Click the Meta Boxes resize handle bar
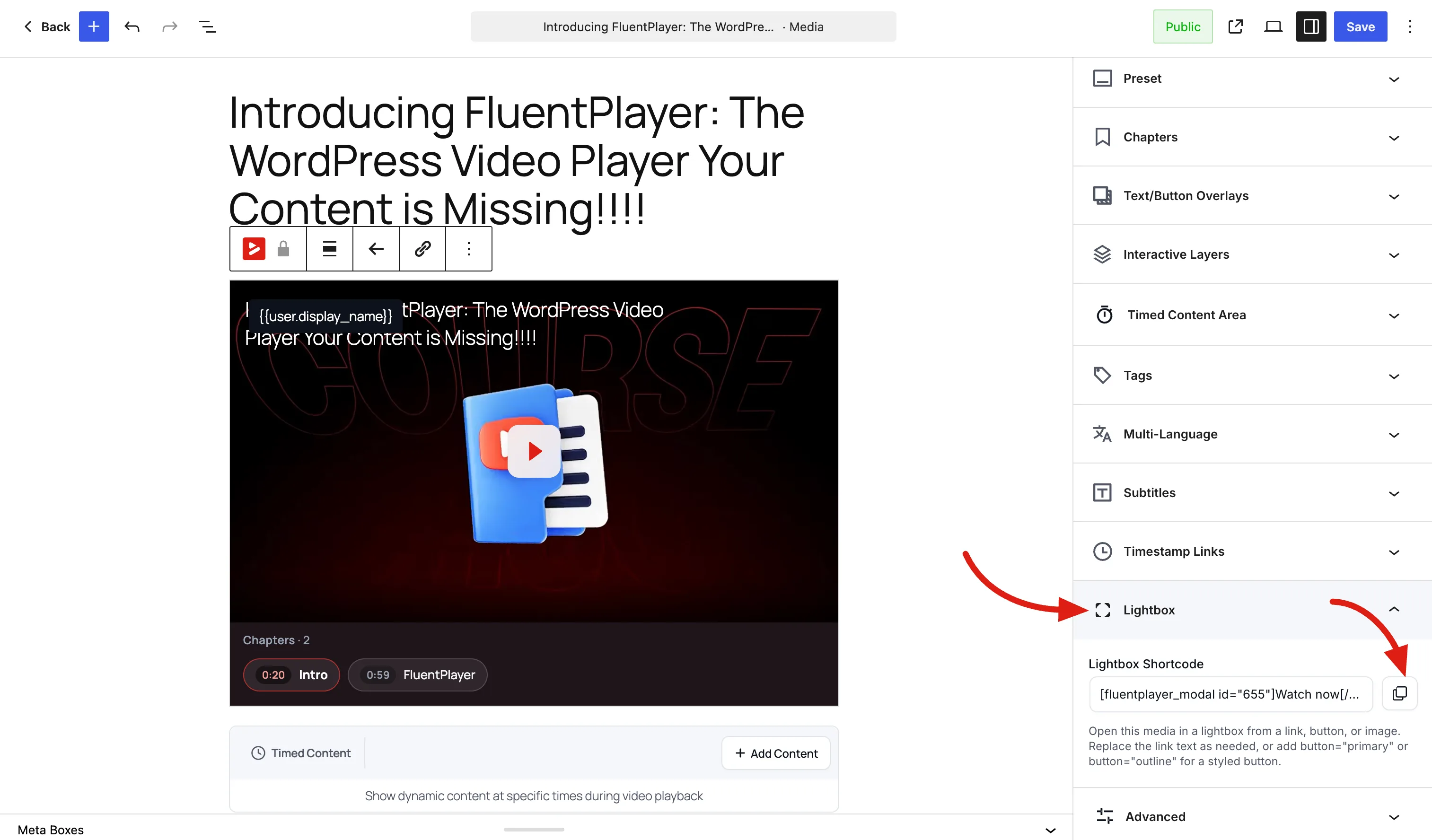 coord(534,829)
